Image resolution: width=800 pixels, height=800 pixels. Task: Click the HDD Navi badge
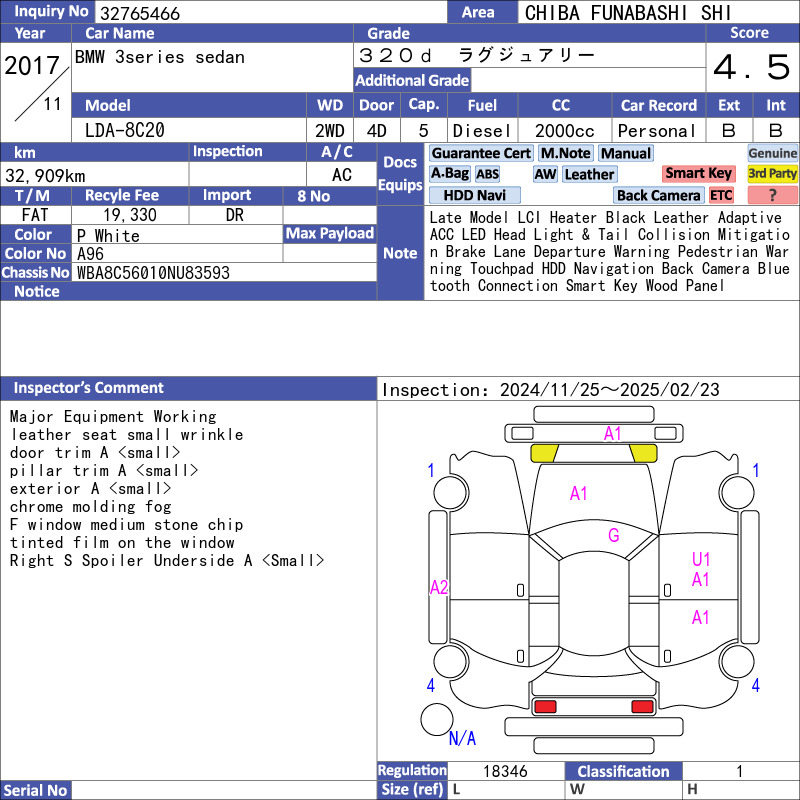click(474, 196)
